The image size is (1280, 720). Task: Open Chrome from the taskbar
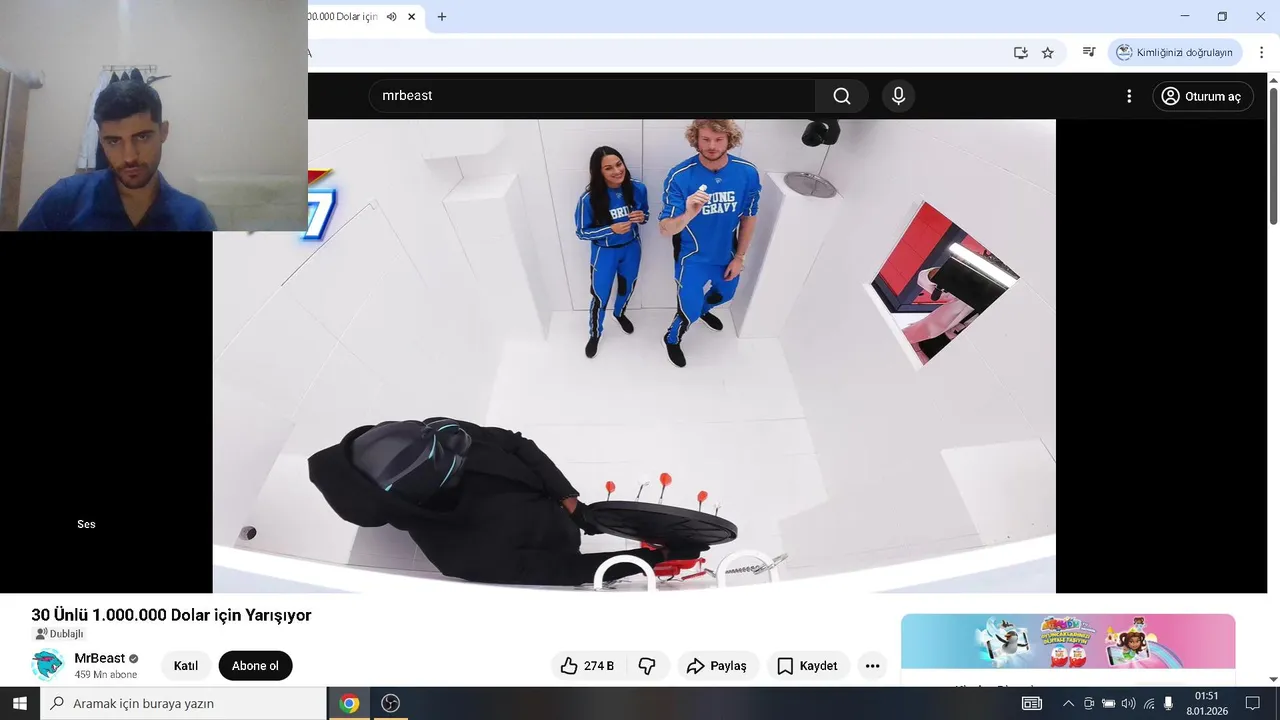349,703
